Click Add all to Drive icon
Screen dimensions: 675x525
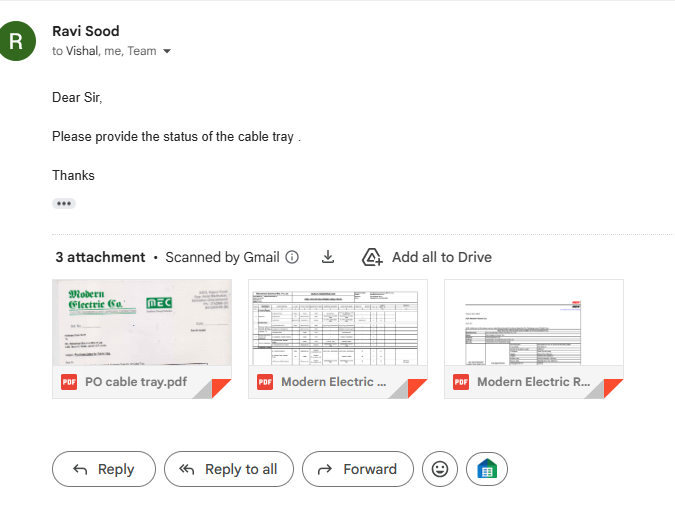[x=372, y=257]
